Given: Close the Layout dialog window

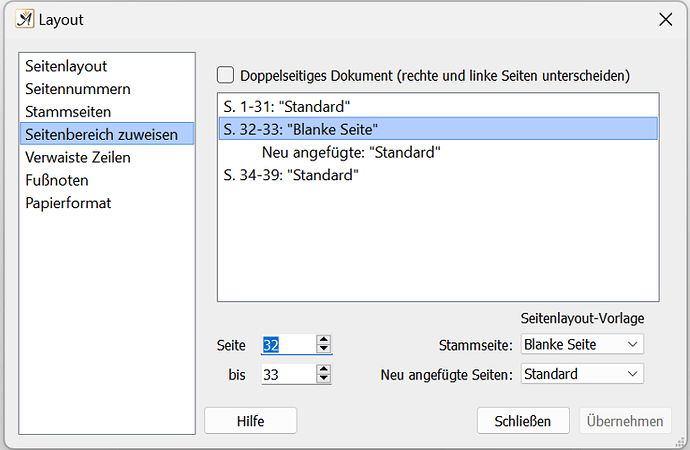Looking at the screenshot, I should click(x=665, y=19).
